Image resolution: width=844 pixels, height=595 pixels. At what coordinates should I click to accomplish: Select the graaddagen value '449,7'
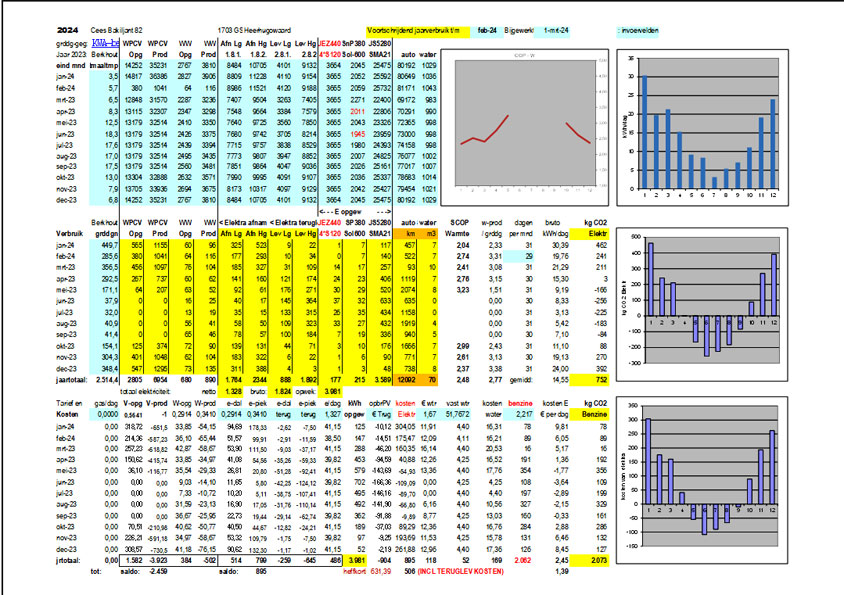click(x=109, y=245)
